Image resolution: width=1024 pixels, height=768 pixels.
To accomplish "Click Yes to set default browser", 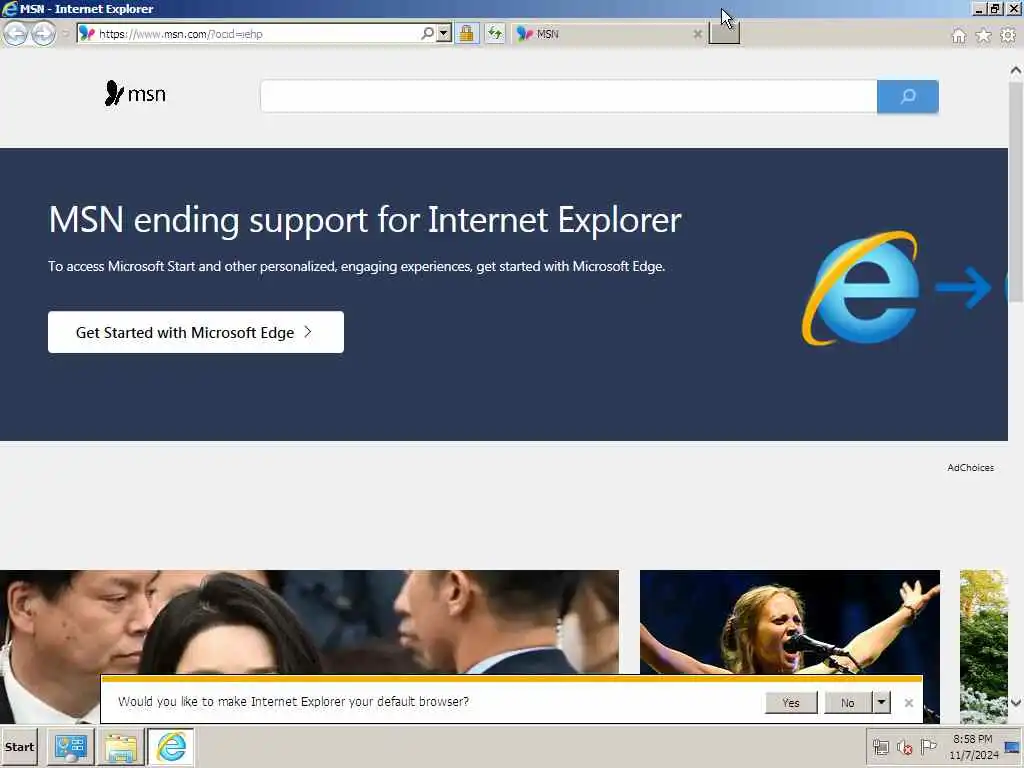I will pyautogui.click(x=791, y=703).
